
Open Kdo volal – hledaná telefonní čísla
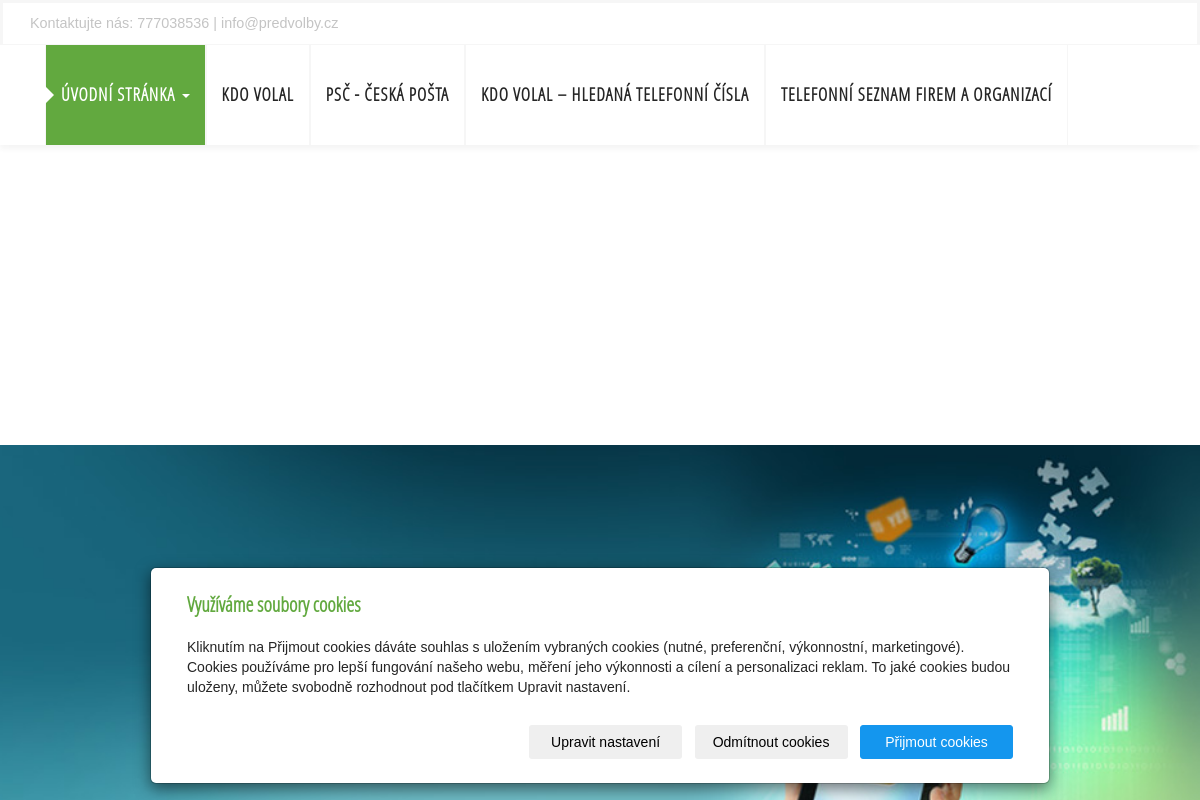(x=614, y=95)
